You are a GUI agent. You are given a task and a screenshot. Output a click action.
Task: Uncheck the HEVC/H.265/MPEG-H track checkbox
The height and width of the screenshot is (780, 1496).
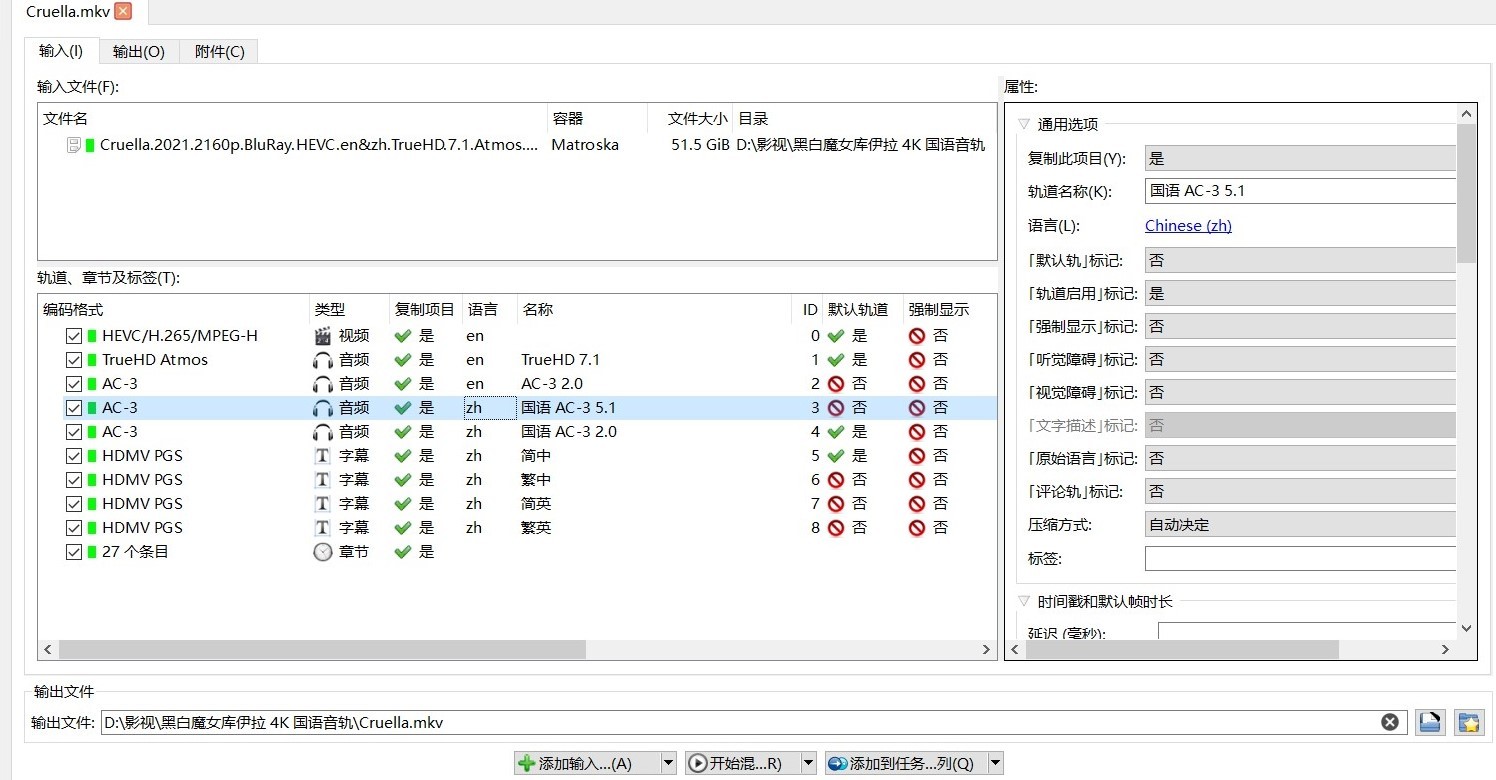tap(73, 336)
